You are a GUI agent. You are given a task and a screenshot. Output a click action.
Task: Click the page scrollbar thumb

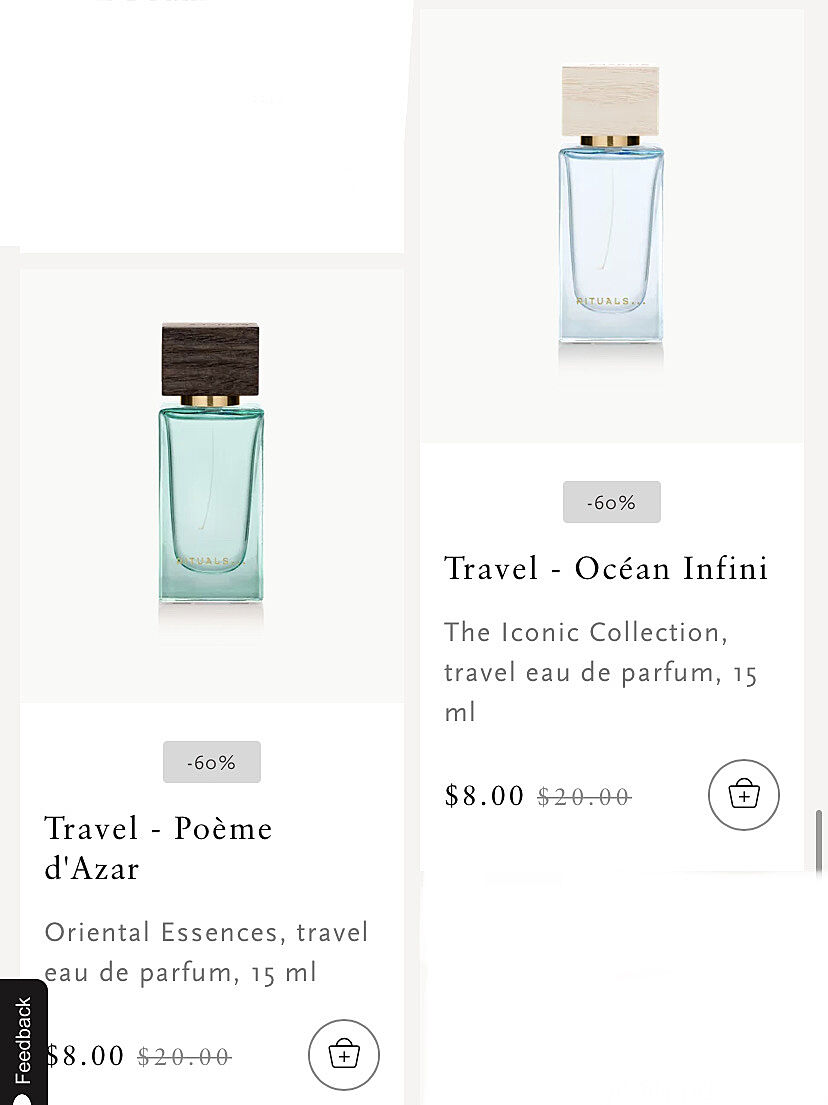tap(821, 840)
